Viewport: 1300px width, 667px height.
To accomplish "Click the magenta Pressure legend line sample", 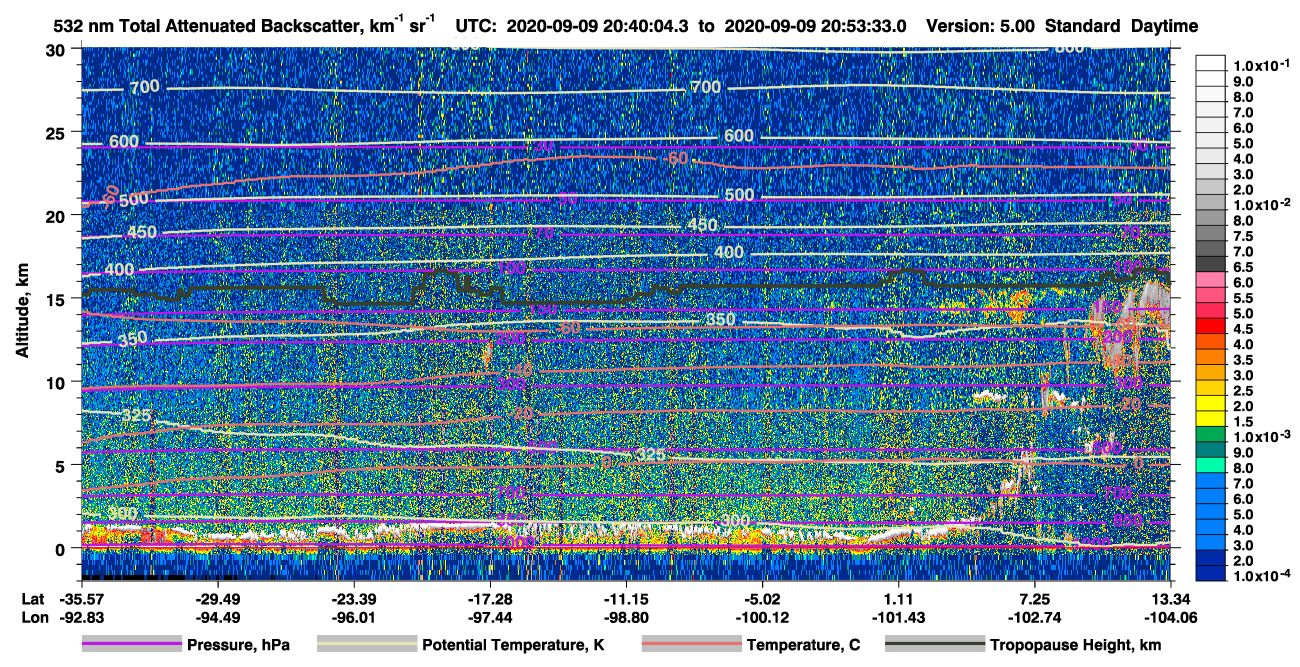I will click(x=131, y=644).
